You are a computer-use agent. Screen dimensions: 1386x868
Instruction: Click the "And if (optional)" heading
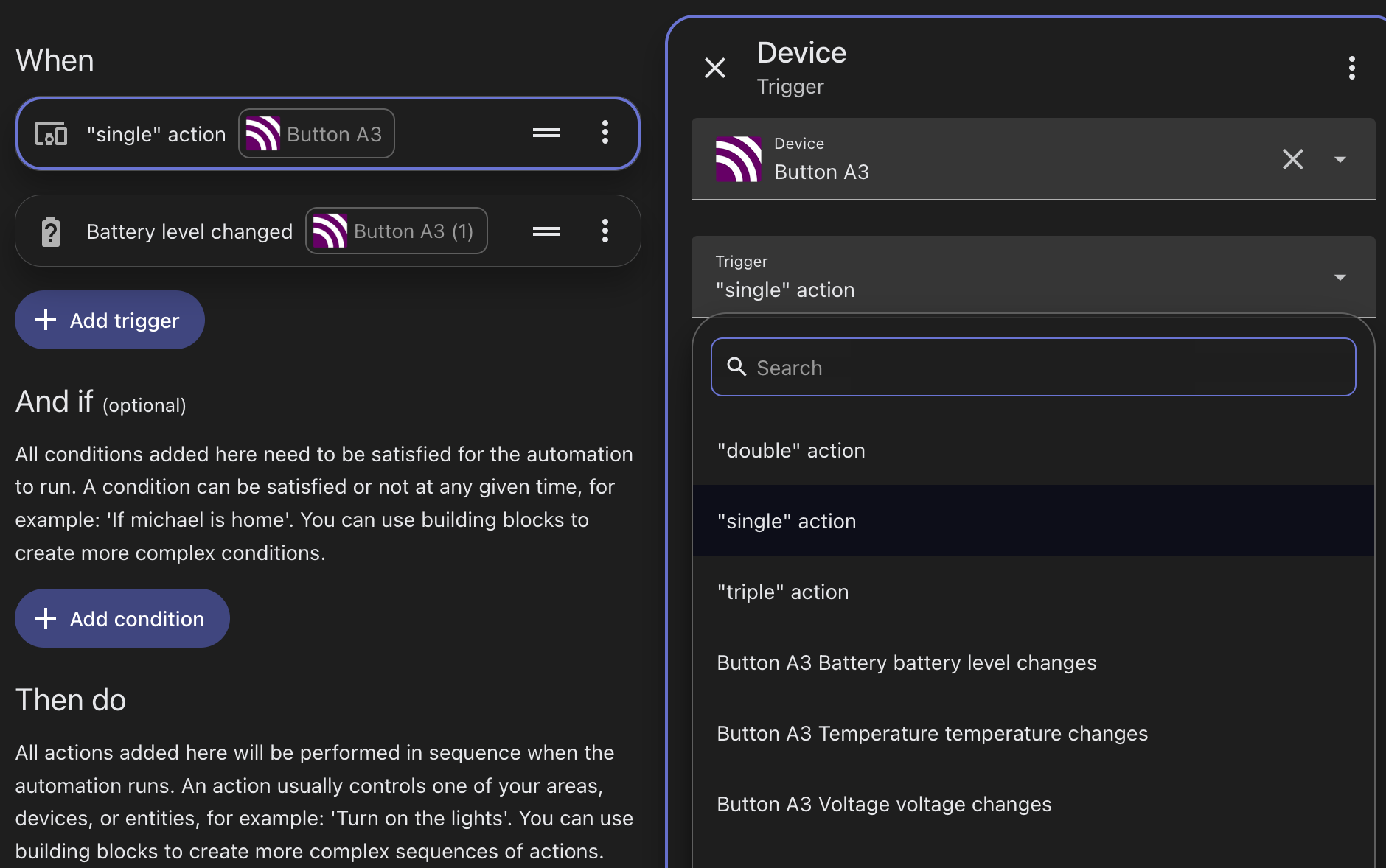[101, 402]
